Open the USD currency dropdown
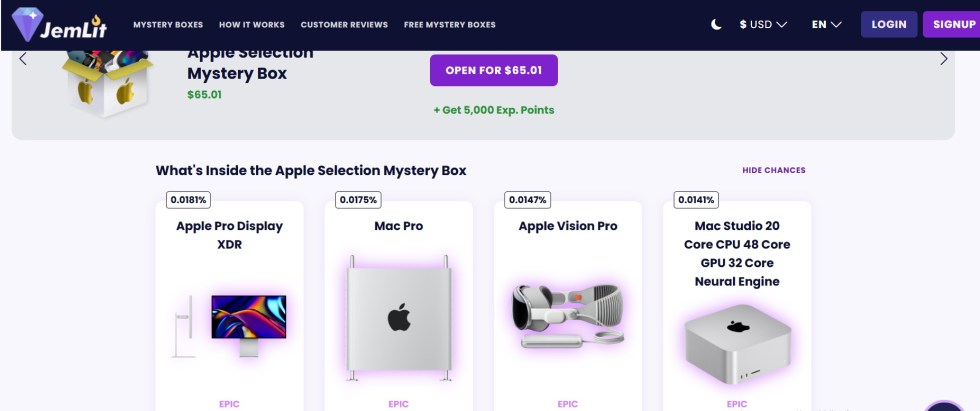980x411 pixels. click(763, 25)
